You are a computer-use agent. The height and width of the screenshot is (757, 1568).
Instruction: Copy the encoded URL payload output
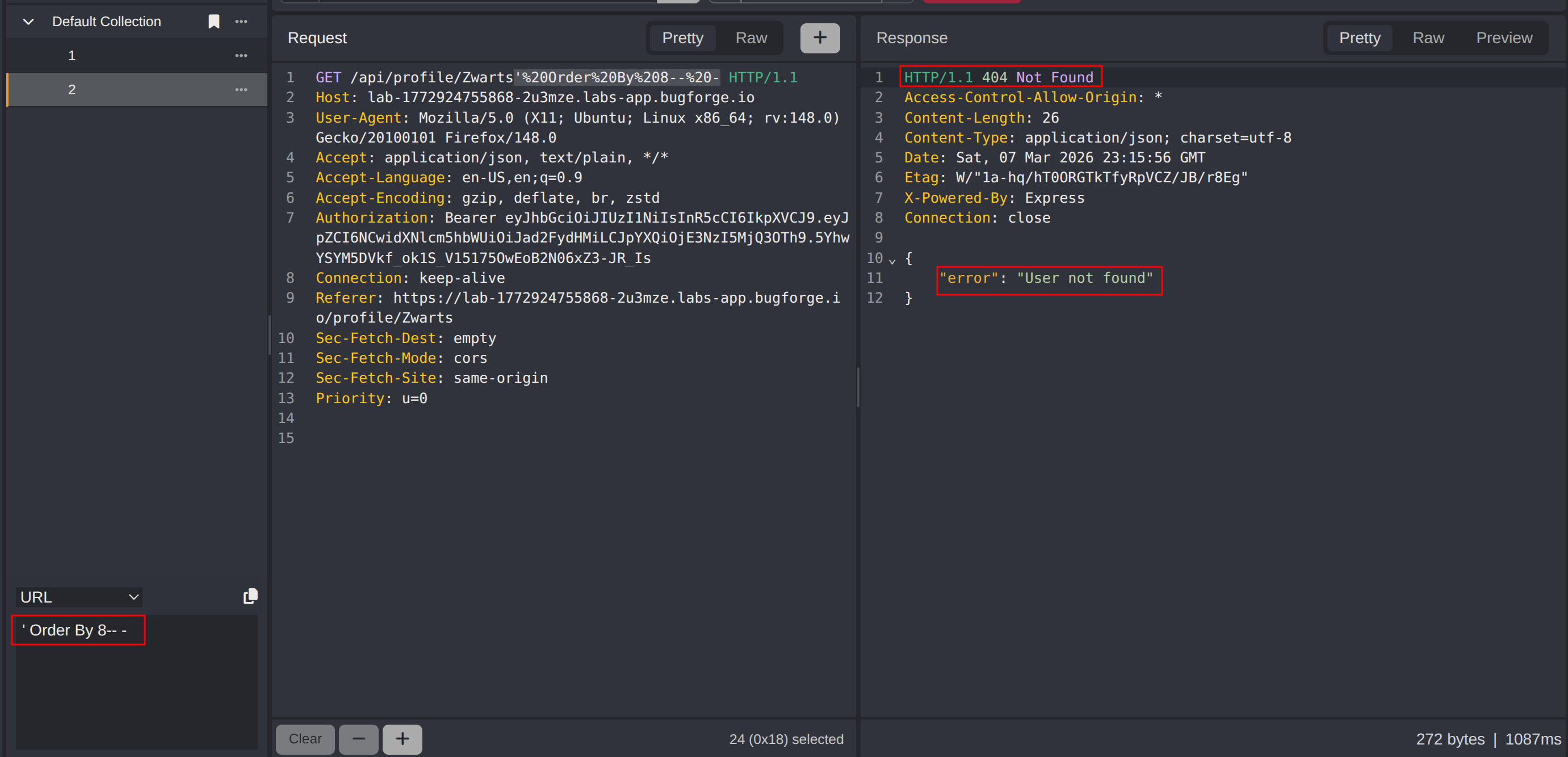(250, 596)
